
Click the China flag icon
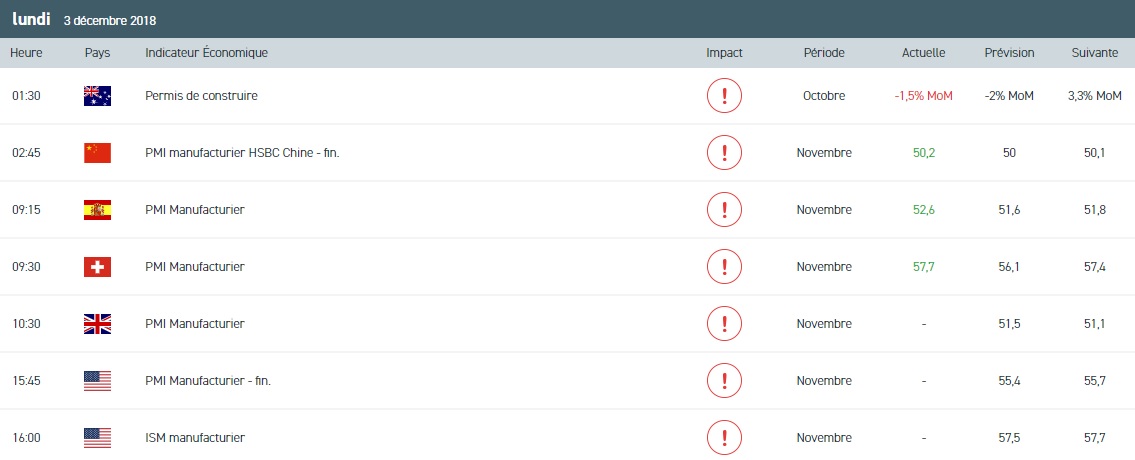(x=98, y=153)
